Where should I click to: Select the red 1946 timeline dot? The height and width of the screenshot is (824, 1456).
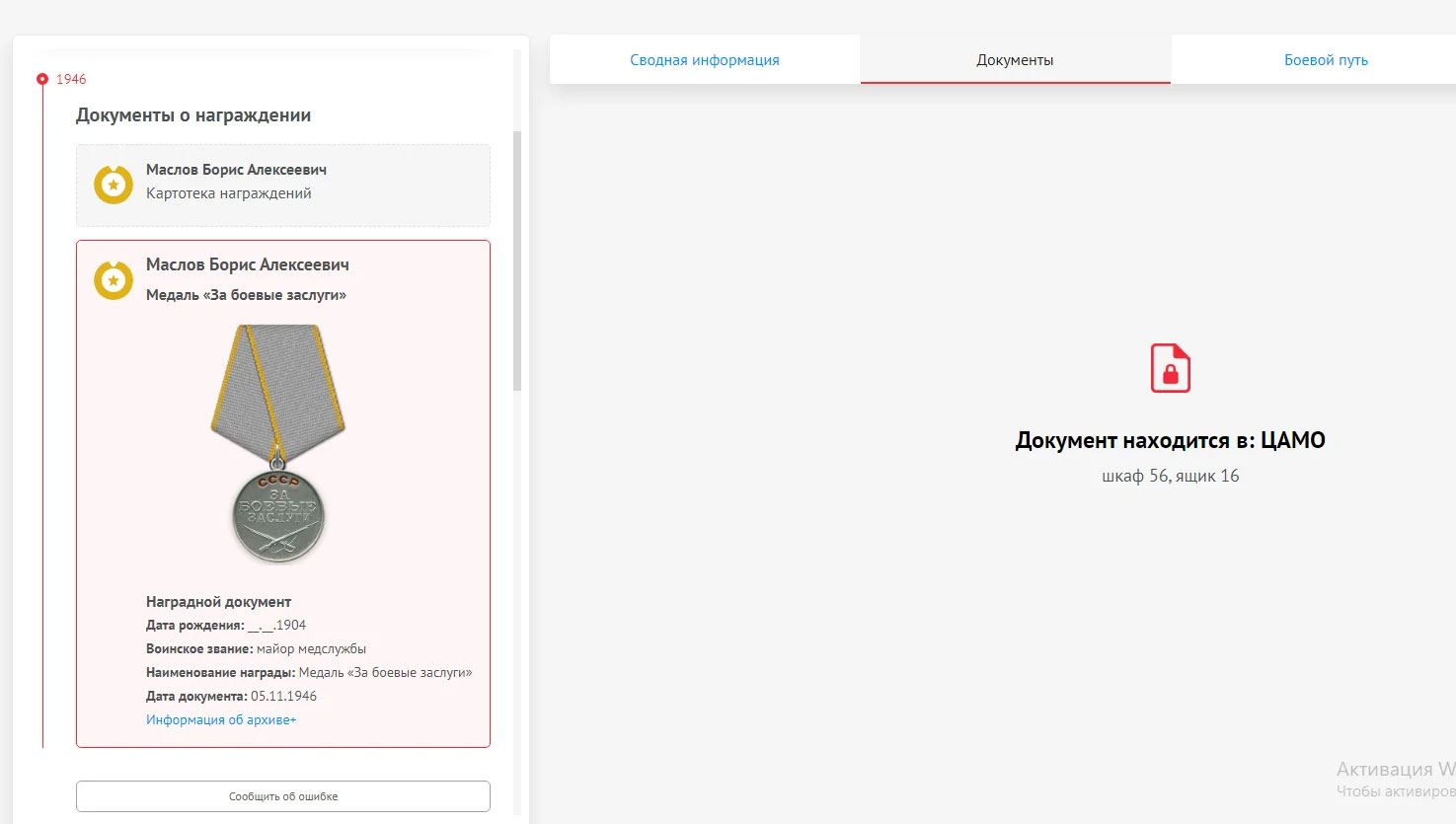41,79
